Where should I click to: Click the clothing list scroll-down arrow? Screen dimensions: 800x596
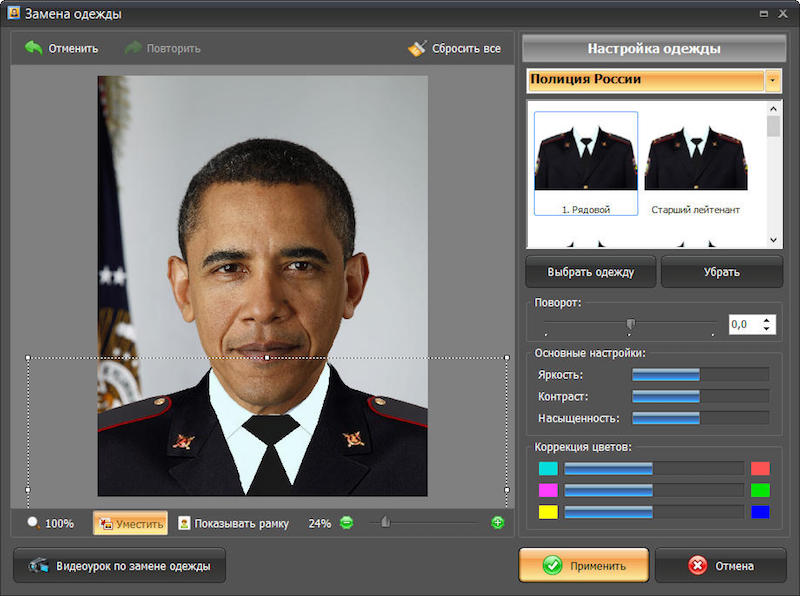pyautogui.click(x=773, y=240)
